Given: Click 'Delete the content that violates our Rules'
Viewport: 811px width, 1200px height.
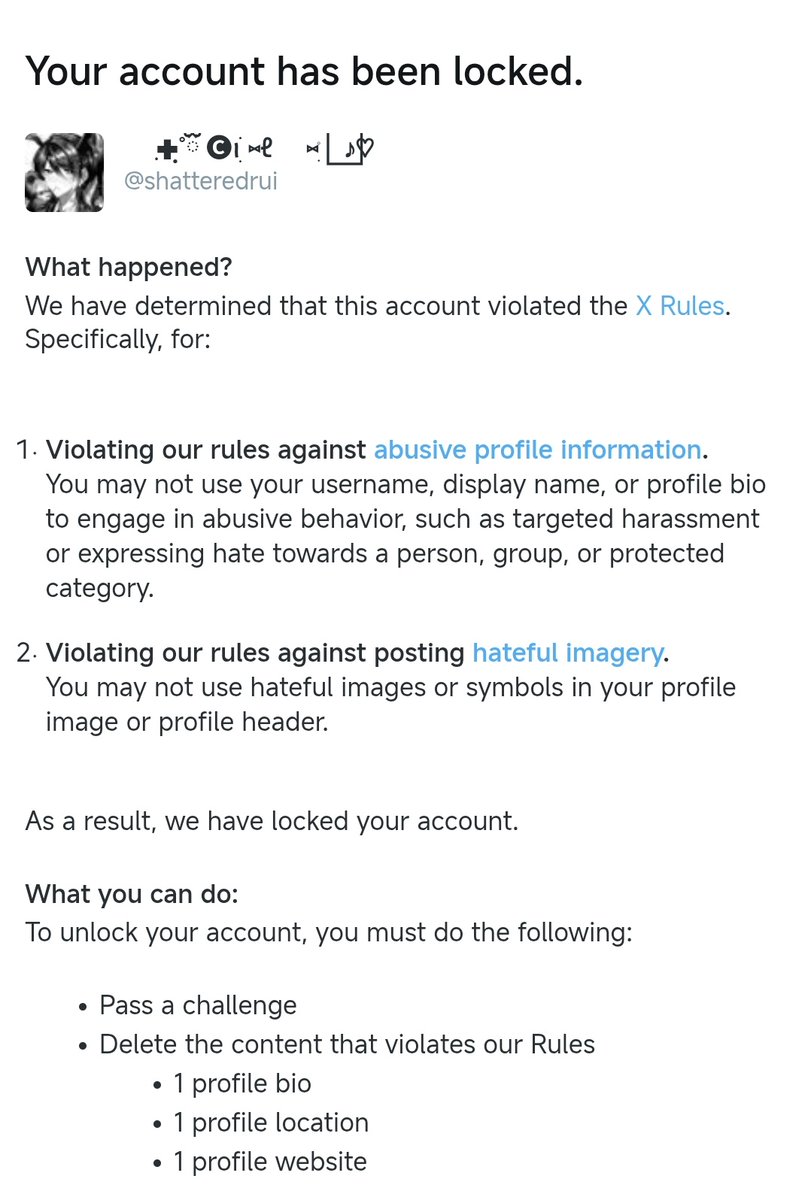Looking at the screenshot, I should [347, 1045].
